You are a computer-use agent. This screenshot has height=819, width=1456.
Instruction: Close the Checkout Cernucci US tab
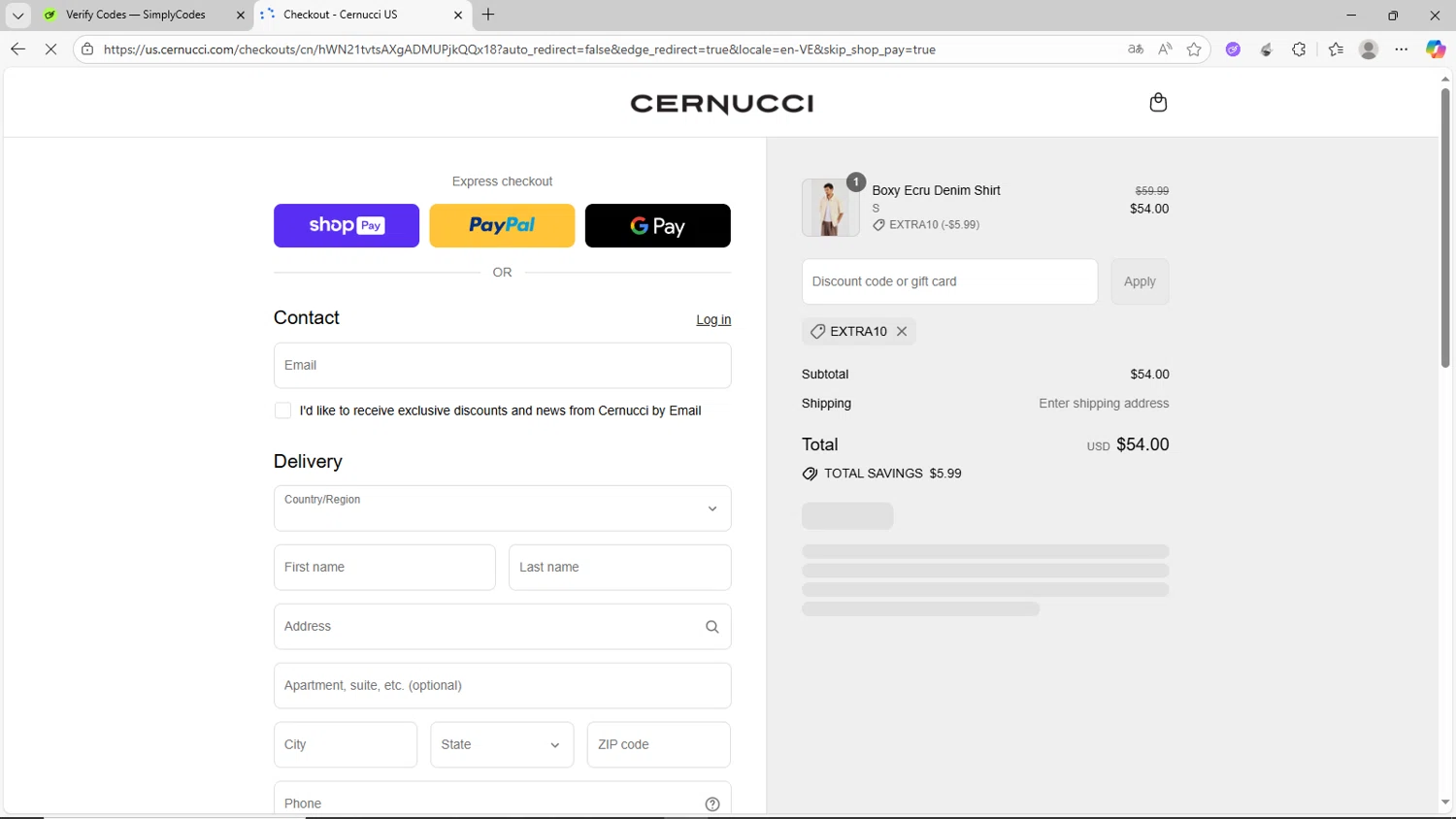(x=458, y=15)
